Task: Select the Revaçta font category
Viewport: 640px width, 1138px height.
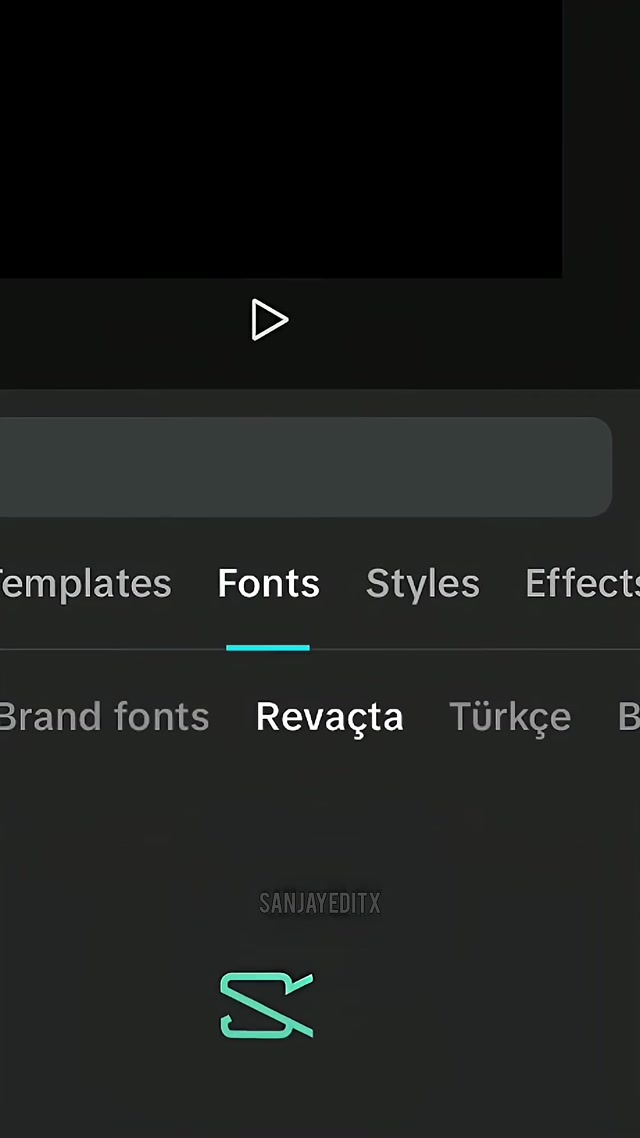Action: pos(329,717)
